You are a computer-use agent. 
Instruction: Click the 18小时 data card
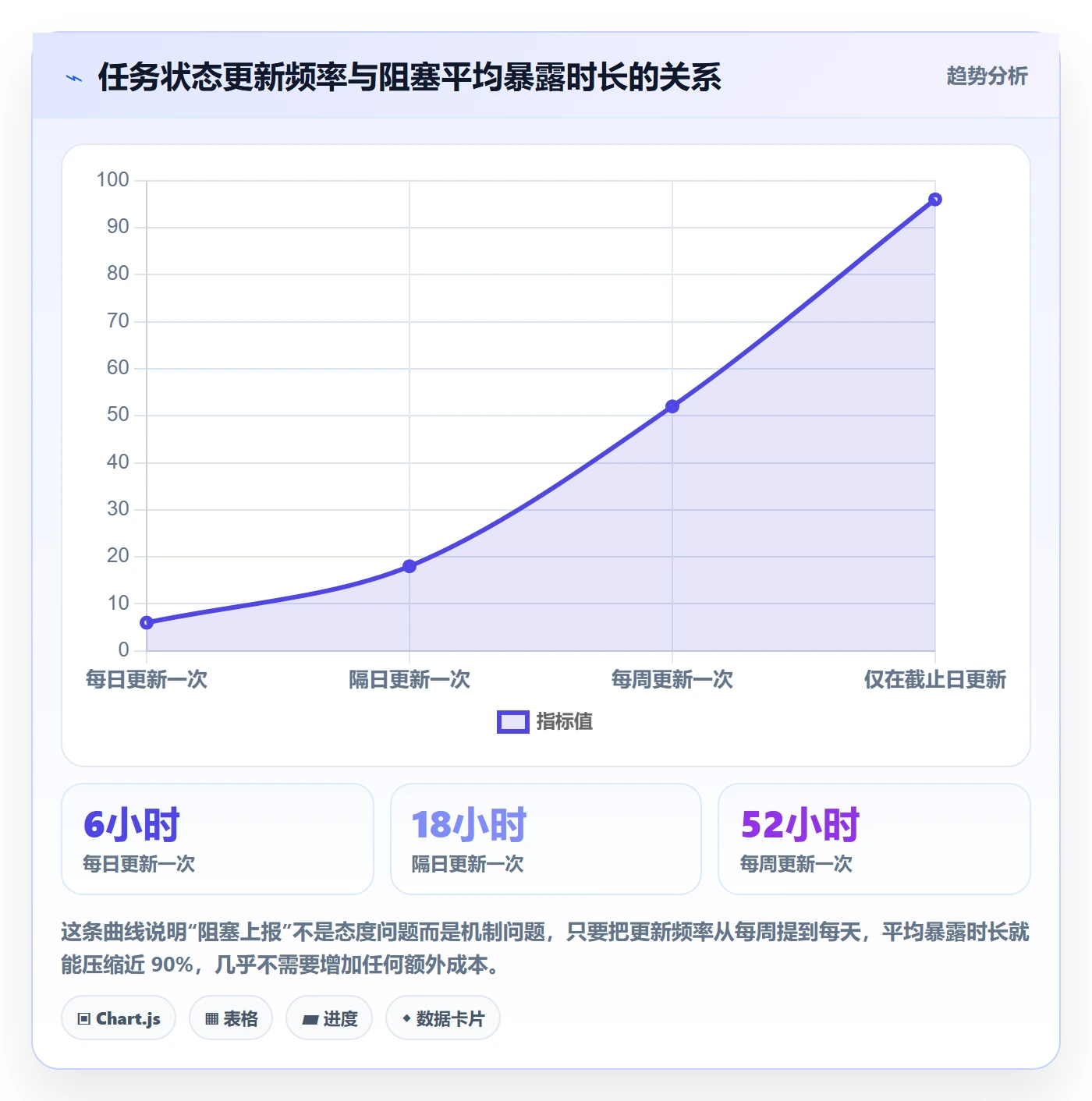pos(546,839)
